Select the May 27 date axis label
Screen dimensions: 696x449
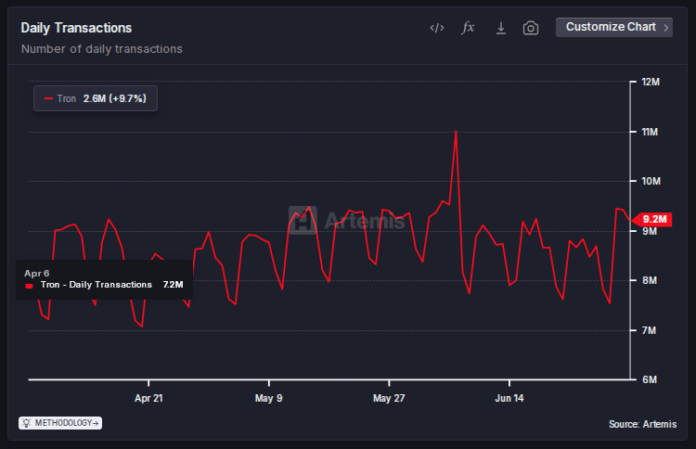[x=388, y=398]
